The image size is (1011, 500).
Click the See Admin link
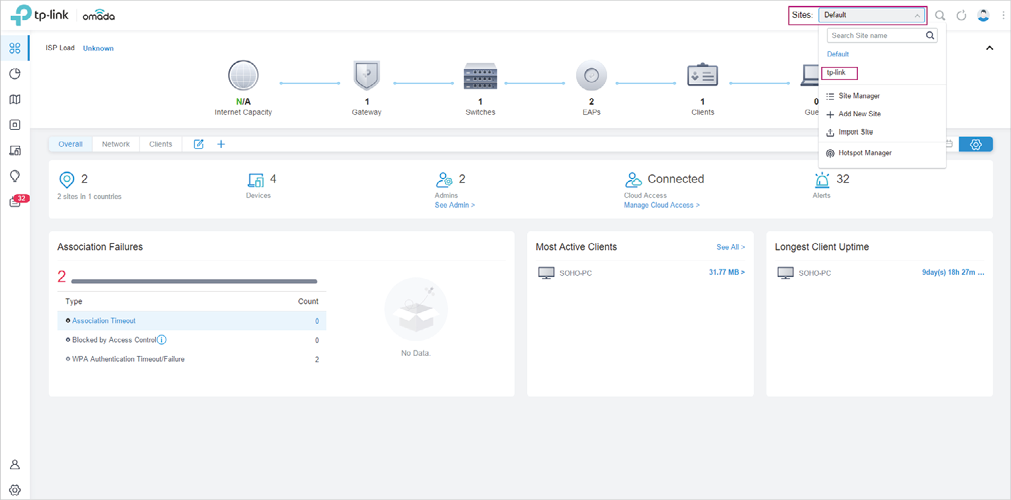[455, 205]
